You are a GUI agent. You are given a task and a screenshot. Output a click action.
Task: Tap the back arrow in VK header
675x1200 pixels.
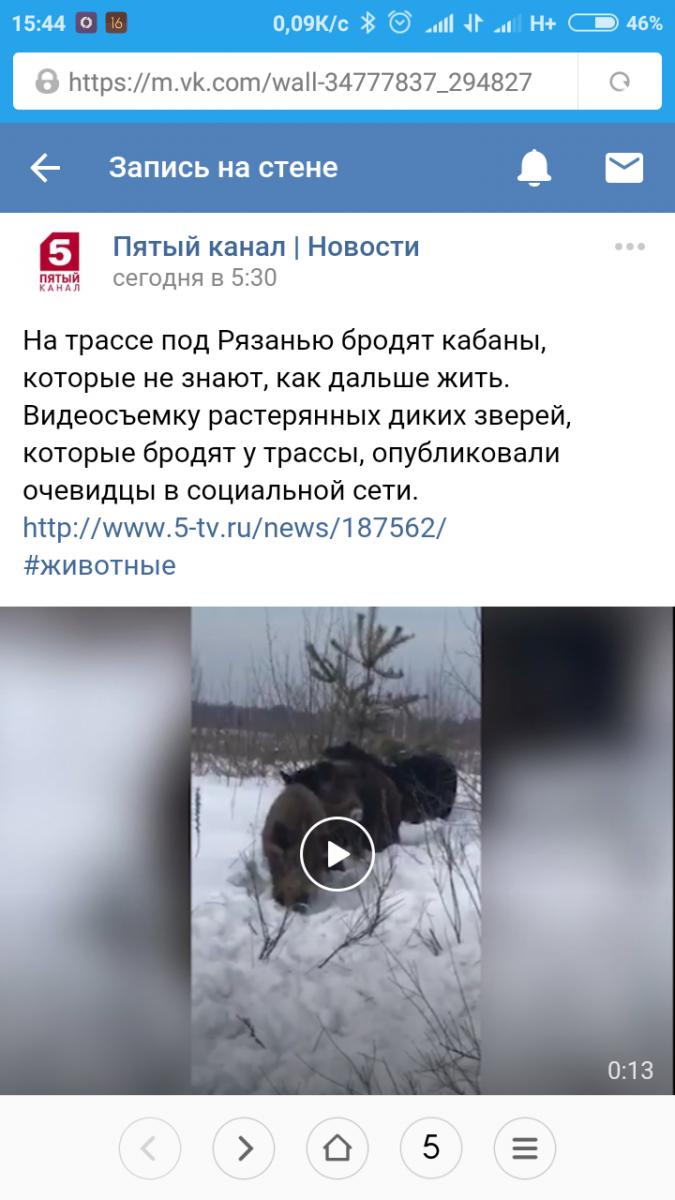point(45,168)
